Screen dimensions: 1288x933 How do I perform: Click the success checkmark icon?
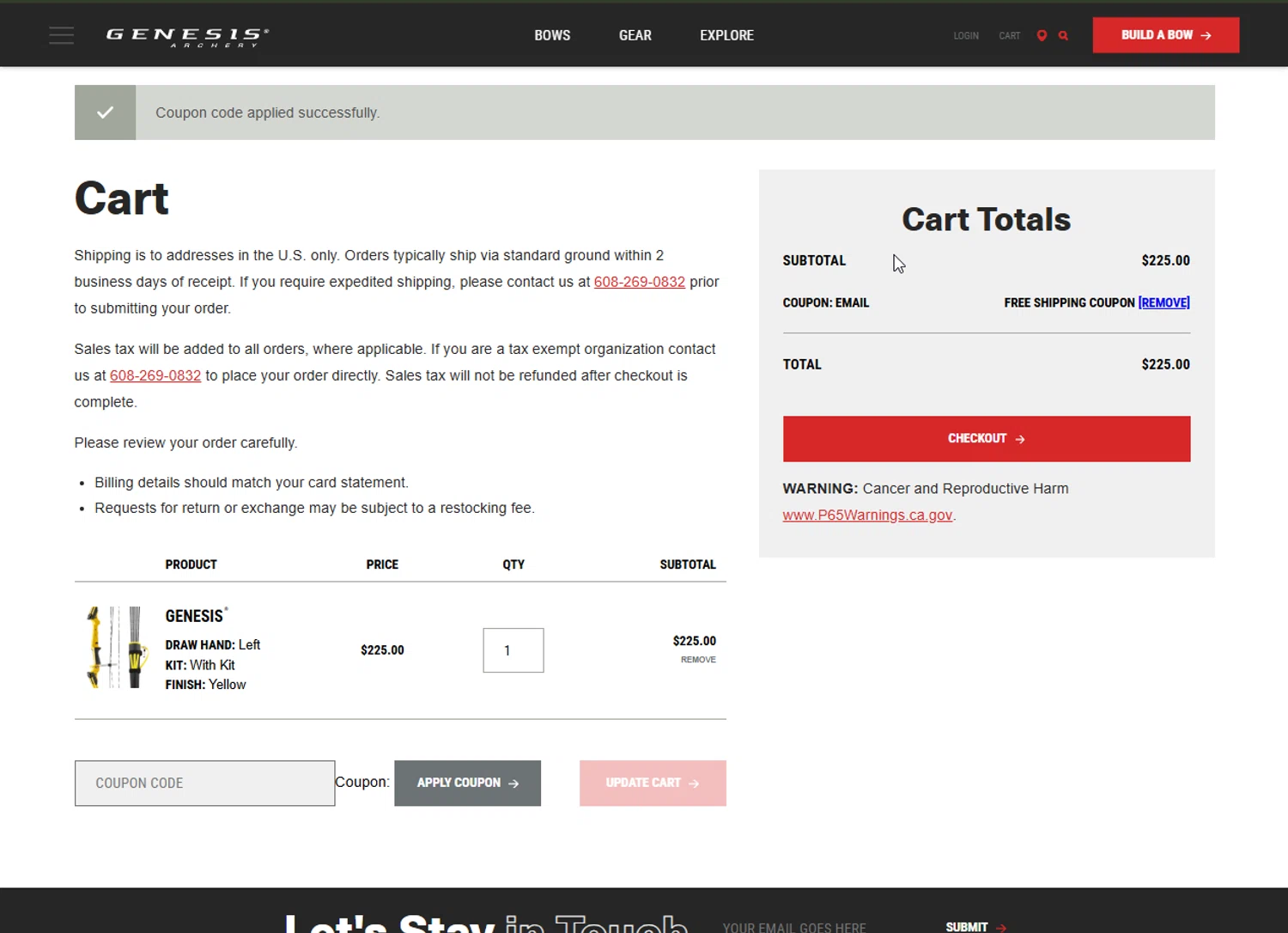(x=105, y=113)
